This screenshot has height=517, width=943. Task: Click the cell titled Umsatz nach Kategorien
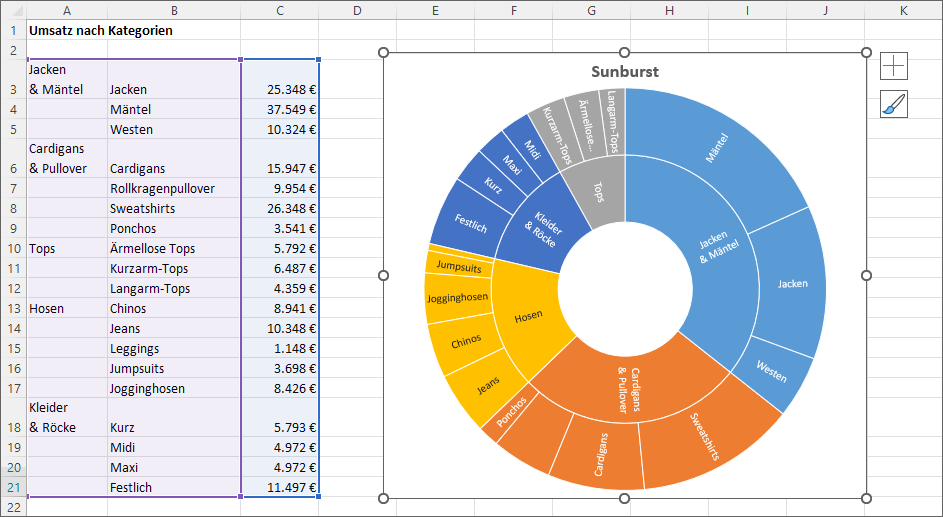click(x=100, y=31)
